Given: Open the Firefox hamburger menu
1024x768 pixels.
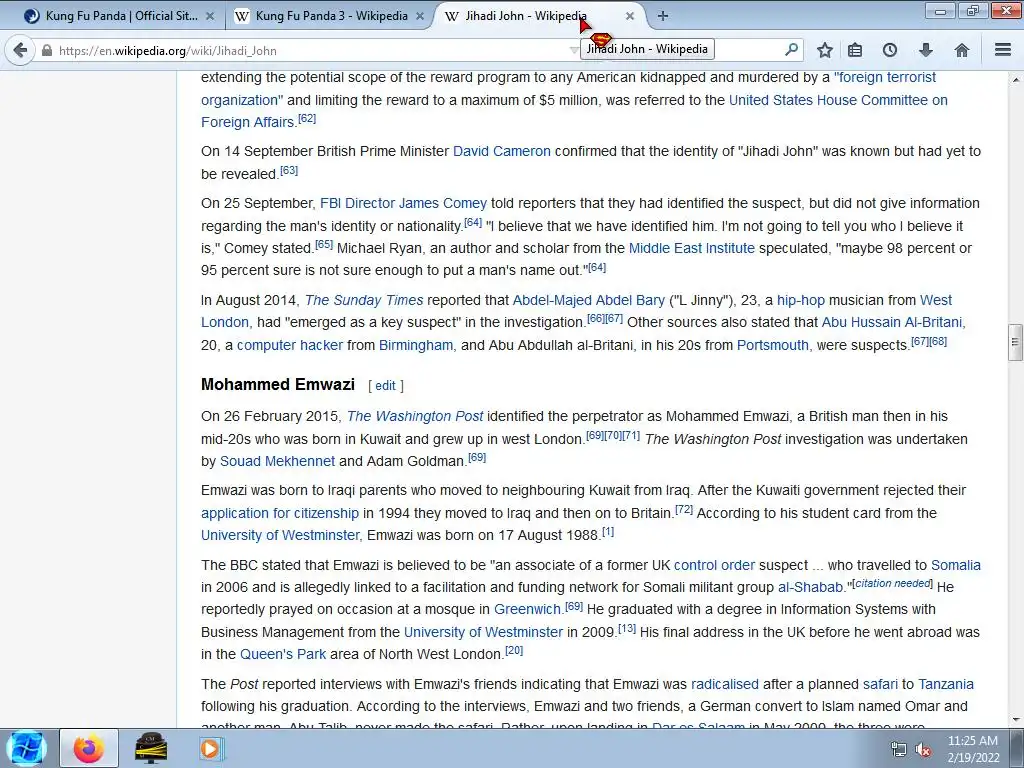Looking at the screenshot, I should (x=1003, y=50).
